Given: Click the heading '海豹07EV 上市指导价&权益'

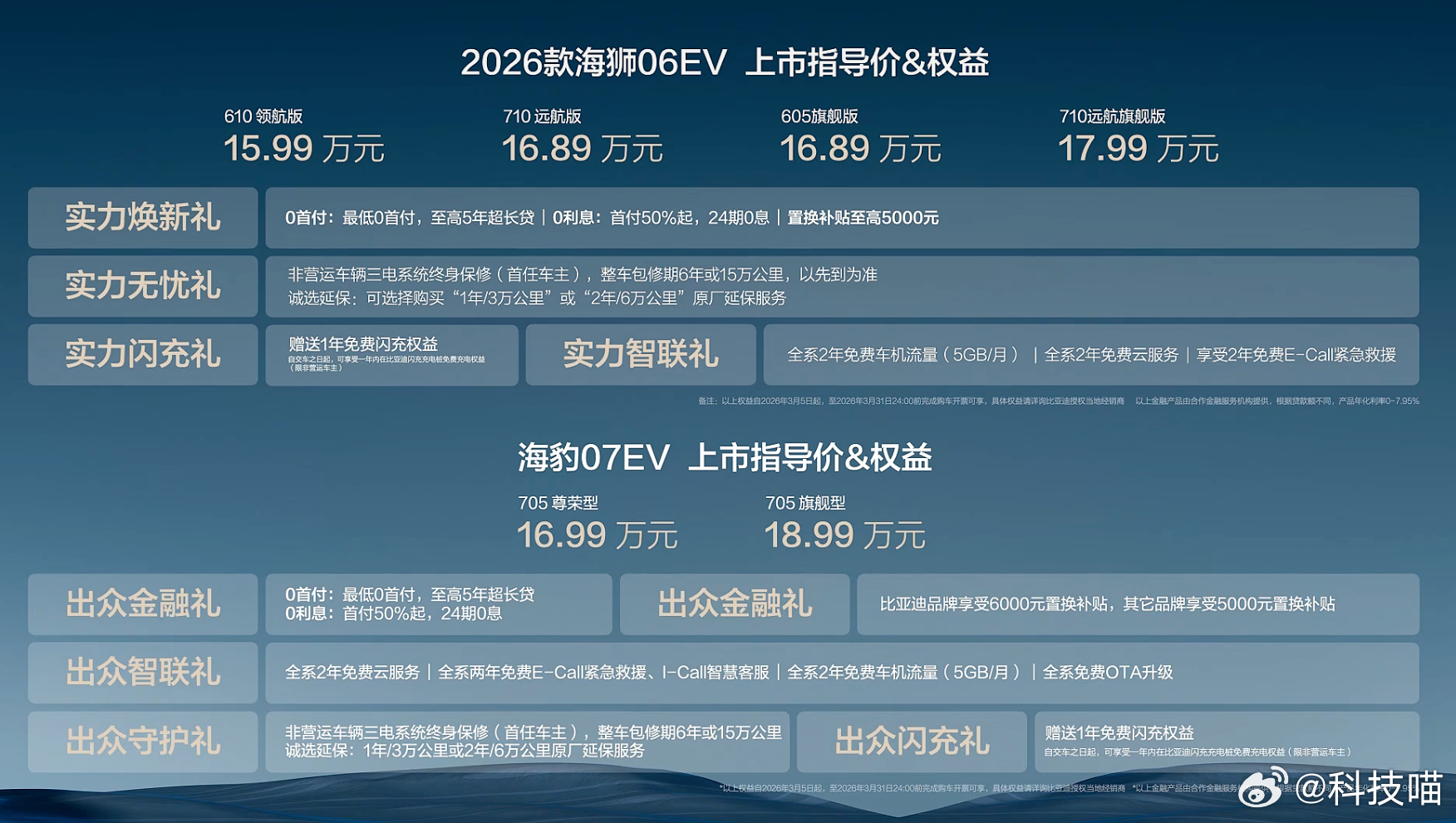Looking at the screenshot, I should [725, 458].
